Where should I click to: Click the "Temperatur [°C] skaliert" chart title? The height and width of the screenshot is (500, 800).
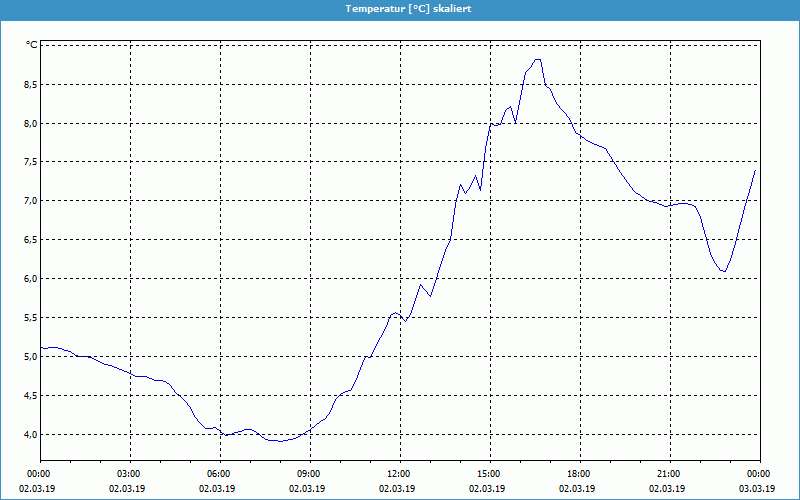(x=400, y=8)
